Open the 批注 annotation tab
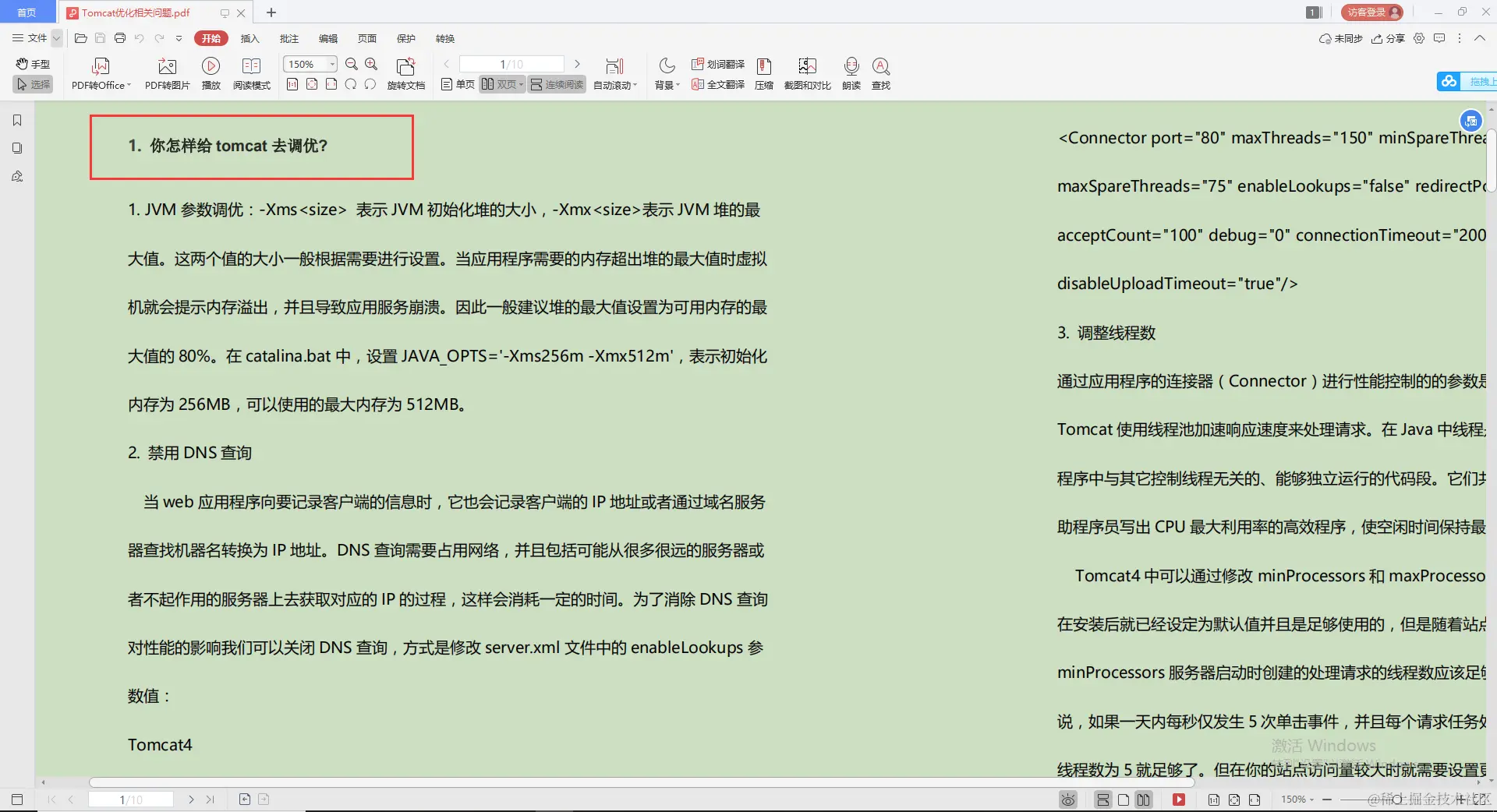The image size is (1497, 812). click(289, 38)
